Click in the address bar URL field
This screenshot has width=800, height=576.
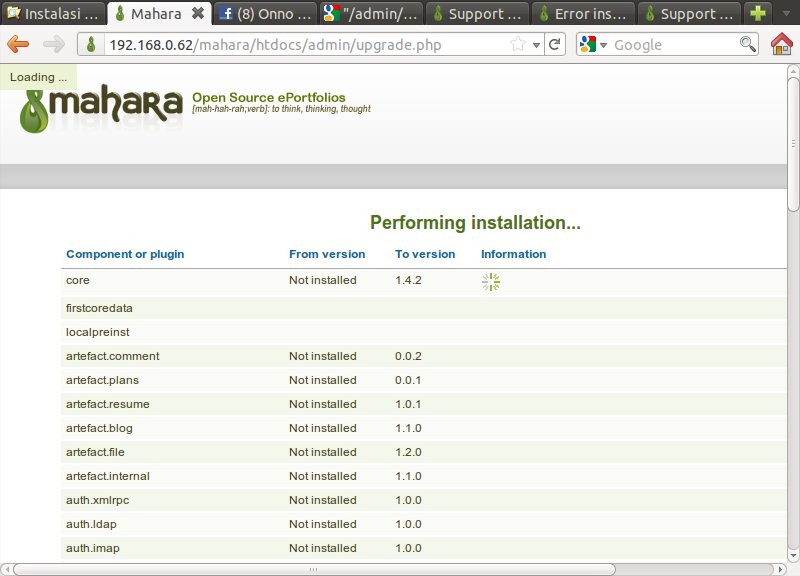(300, 45)
